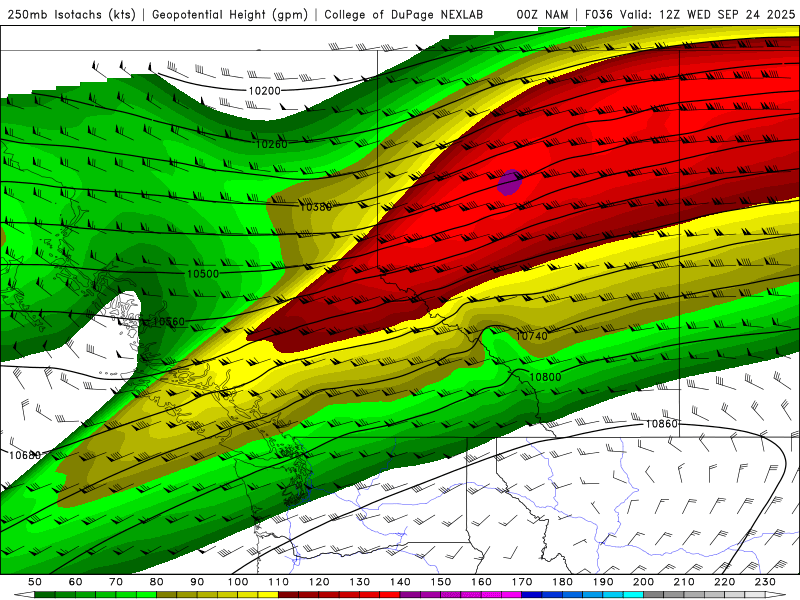Click the 80 knot value on the color scale
Viewport: 800px width, 600px height.
point(157,582)
